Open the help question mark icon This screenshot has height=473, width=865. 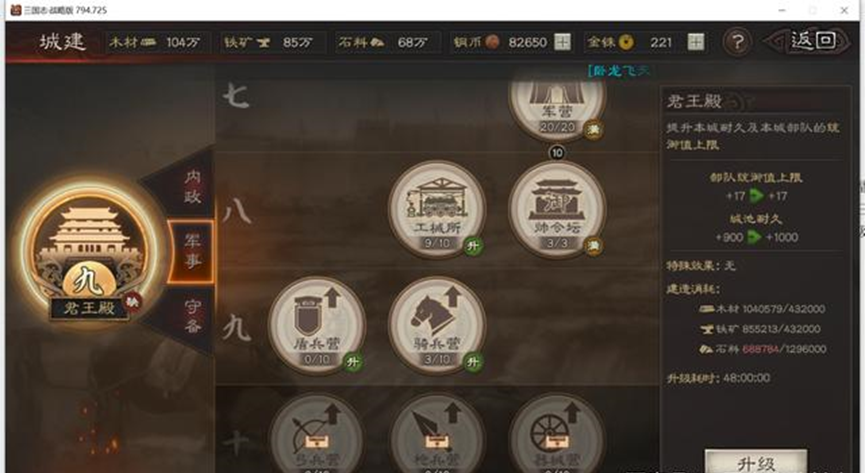click(x=737, y=42)
